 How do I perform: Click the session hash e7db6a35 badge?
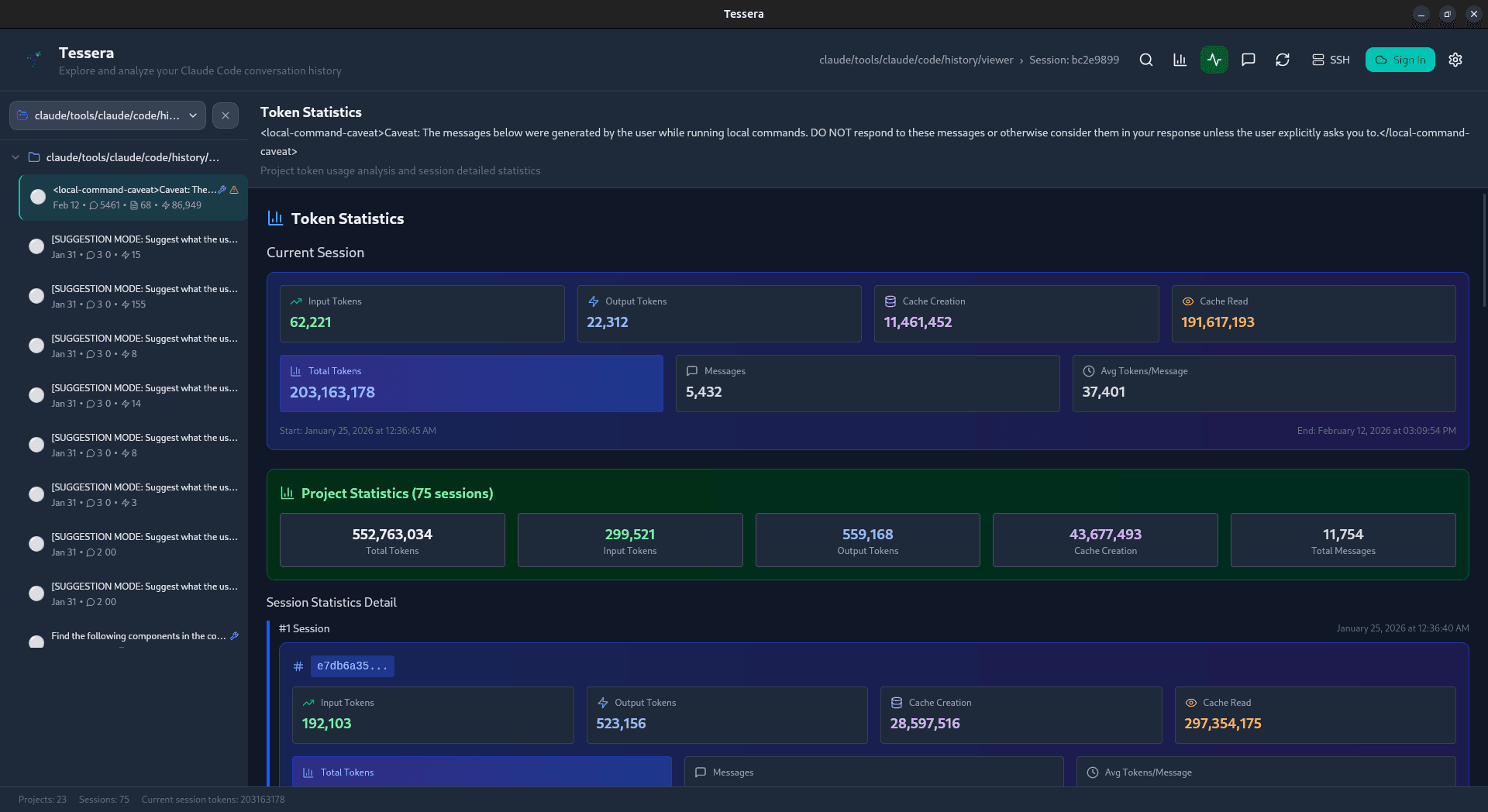[353, 666]
